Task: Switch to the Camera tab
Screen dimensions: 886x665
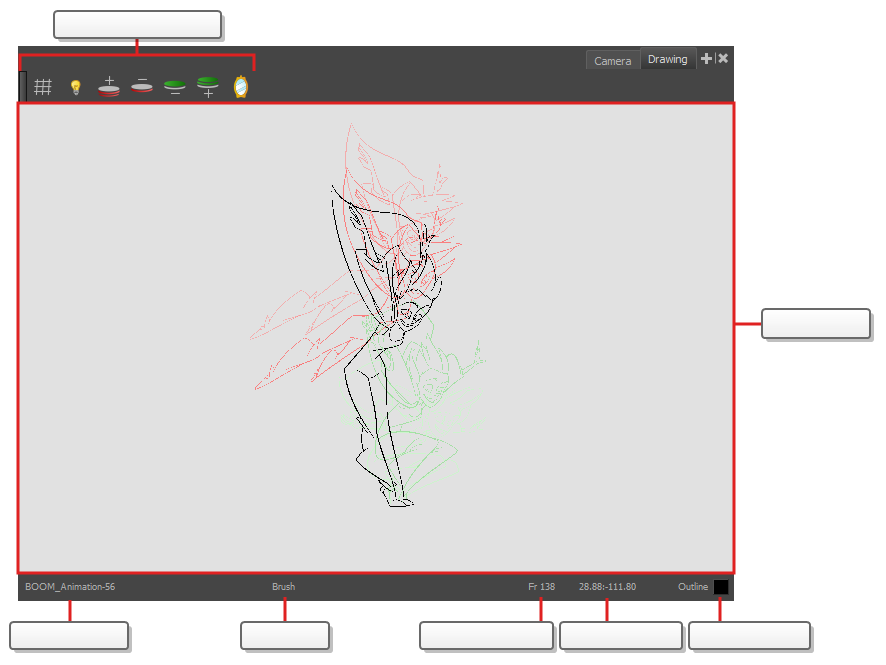Action: coord(612,61)
